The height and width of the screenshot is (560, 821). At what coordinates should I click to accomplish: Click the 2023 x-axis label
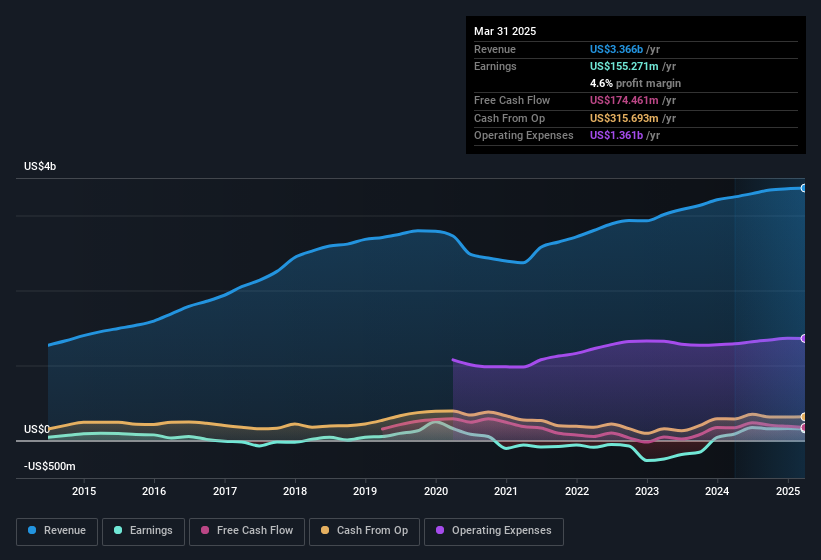point(647,491)
